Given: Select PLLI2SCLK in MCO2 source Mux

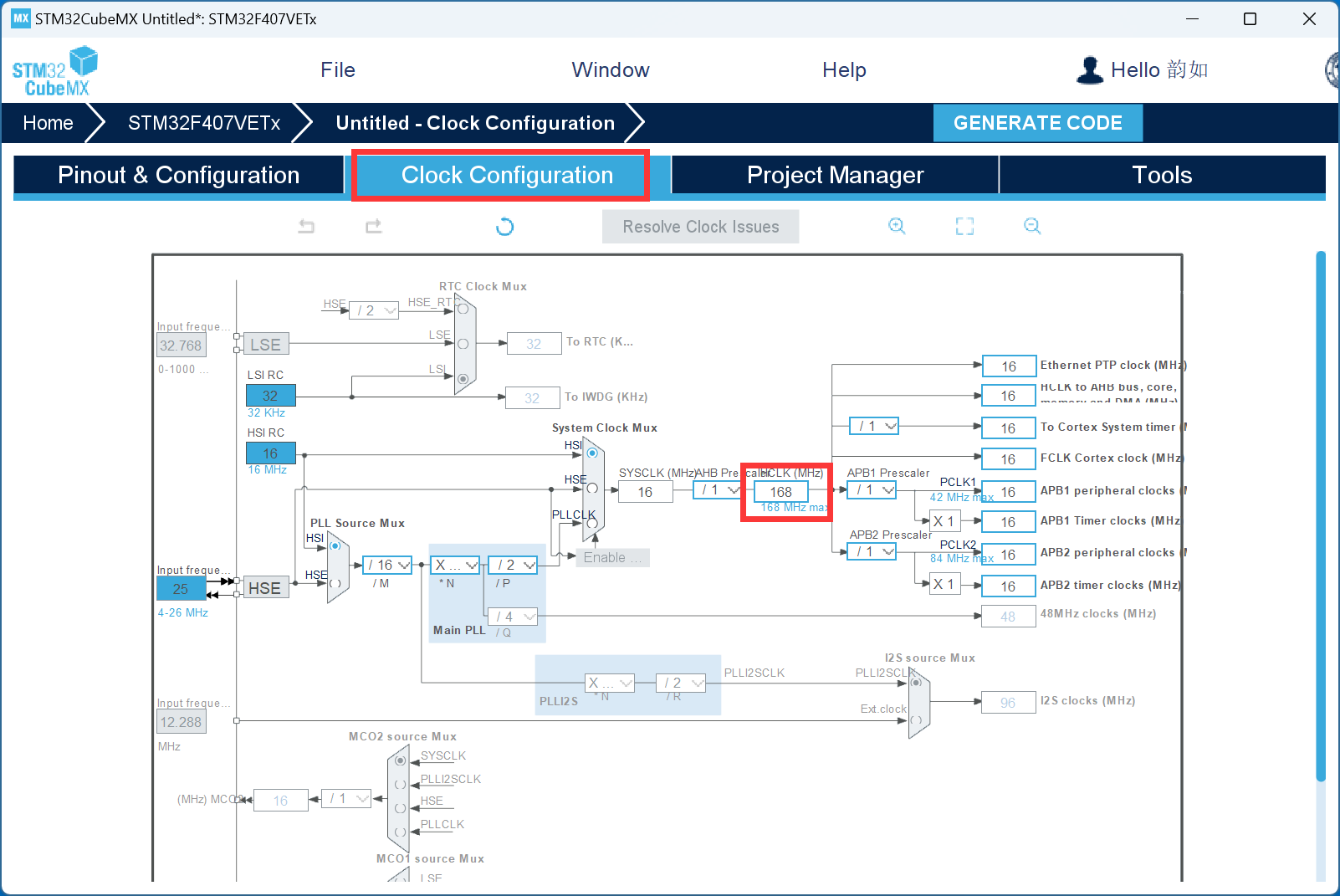Looking at the screenshot, I should (x=401, y=785).
